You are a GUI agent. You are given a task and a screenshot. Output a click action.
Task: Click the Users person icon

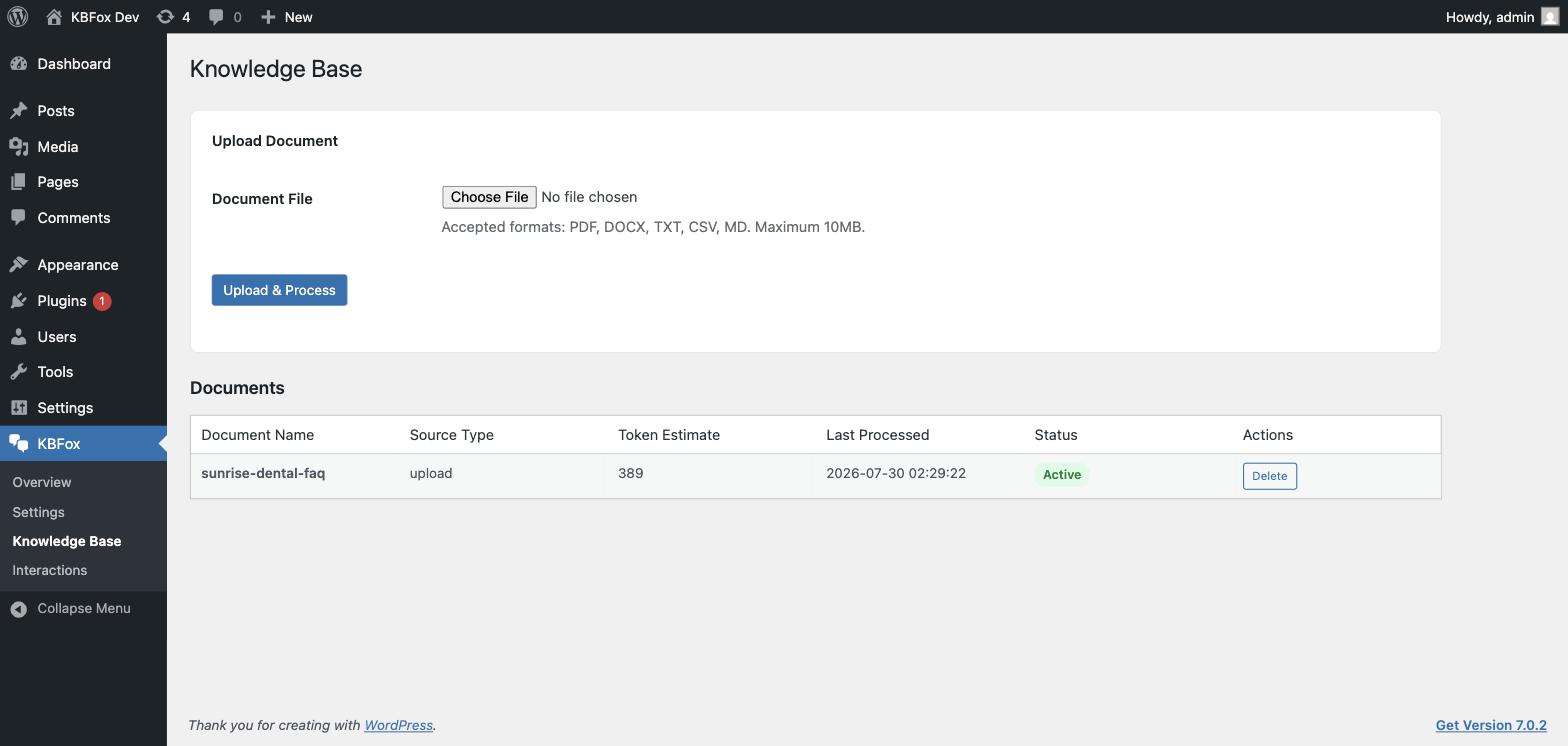point(19,337)
